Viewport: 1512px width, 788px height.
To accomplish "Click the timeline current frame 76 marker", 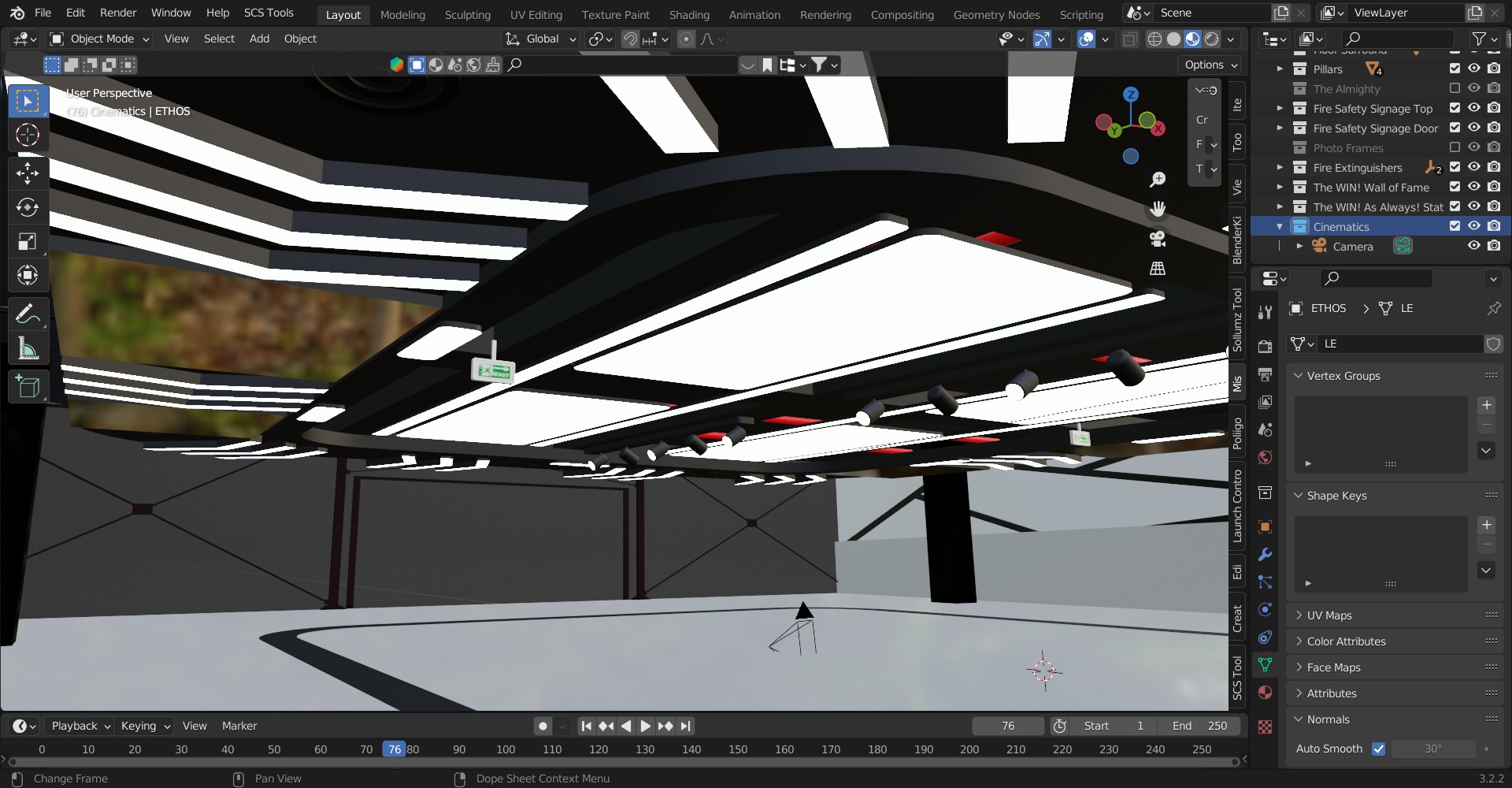I will 395,749.
